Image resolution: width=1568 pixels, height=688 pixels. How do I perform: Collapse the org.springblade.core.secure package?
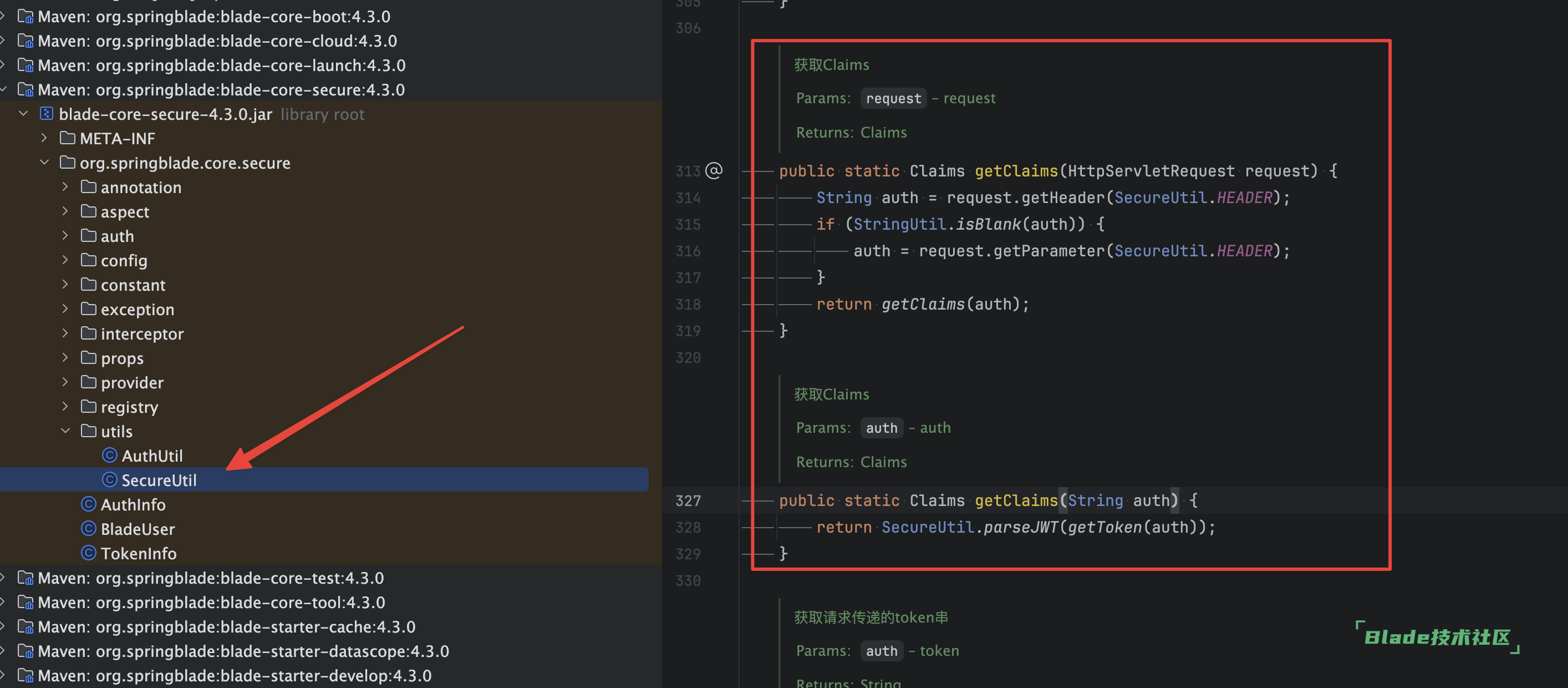(x=44, y=163)
